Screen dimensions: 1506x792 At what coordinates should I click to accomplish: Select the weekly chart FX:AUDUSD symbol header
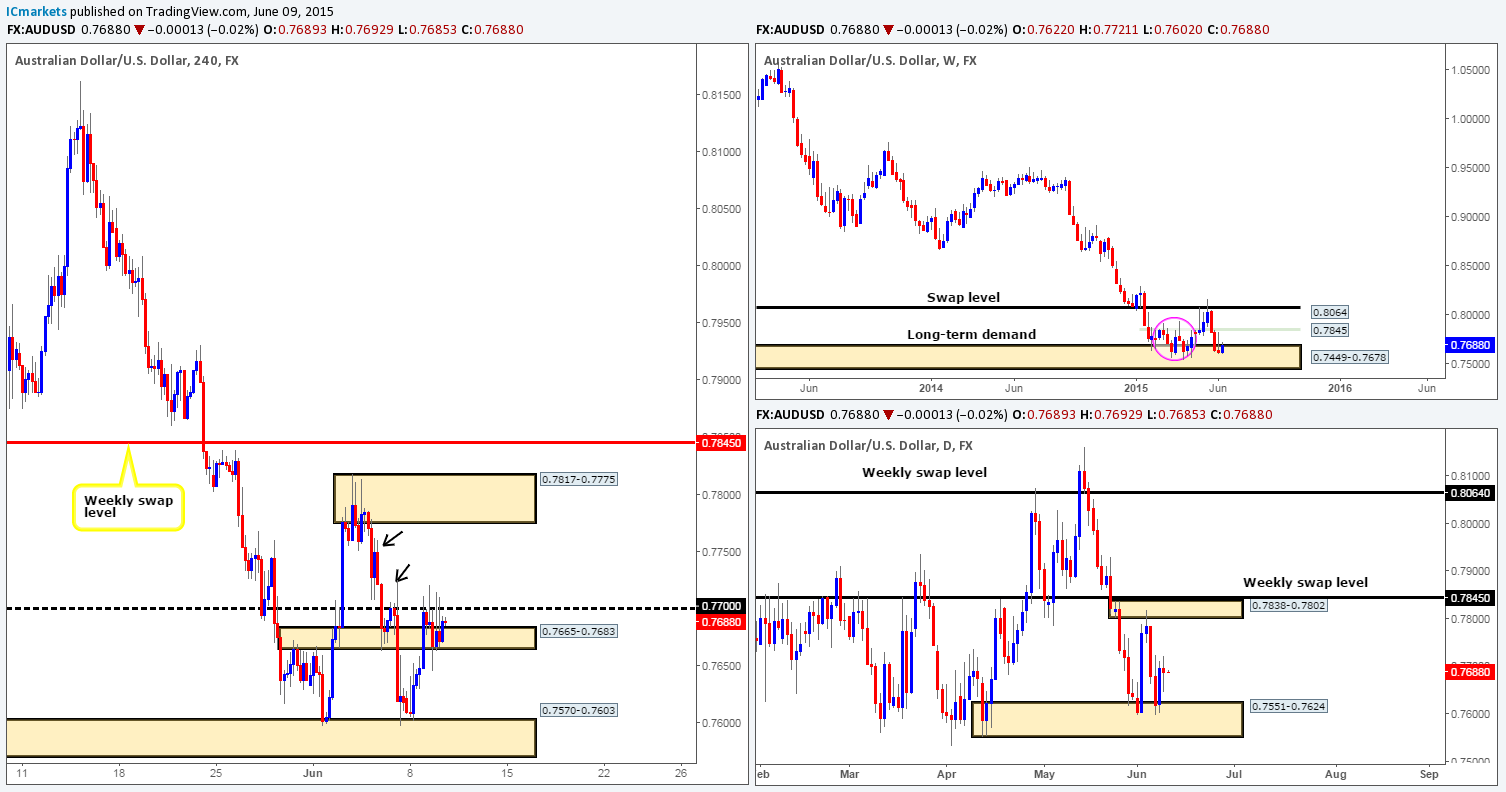791,30
